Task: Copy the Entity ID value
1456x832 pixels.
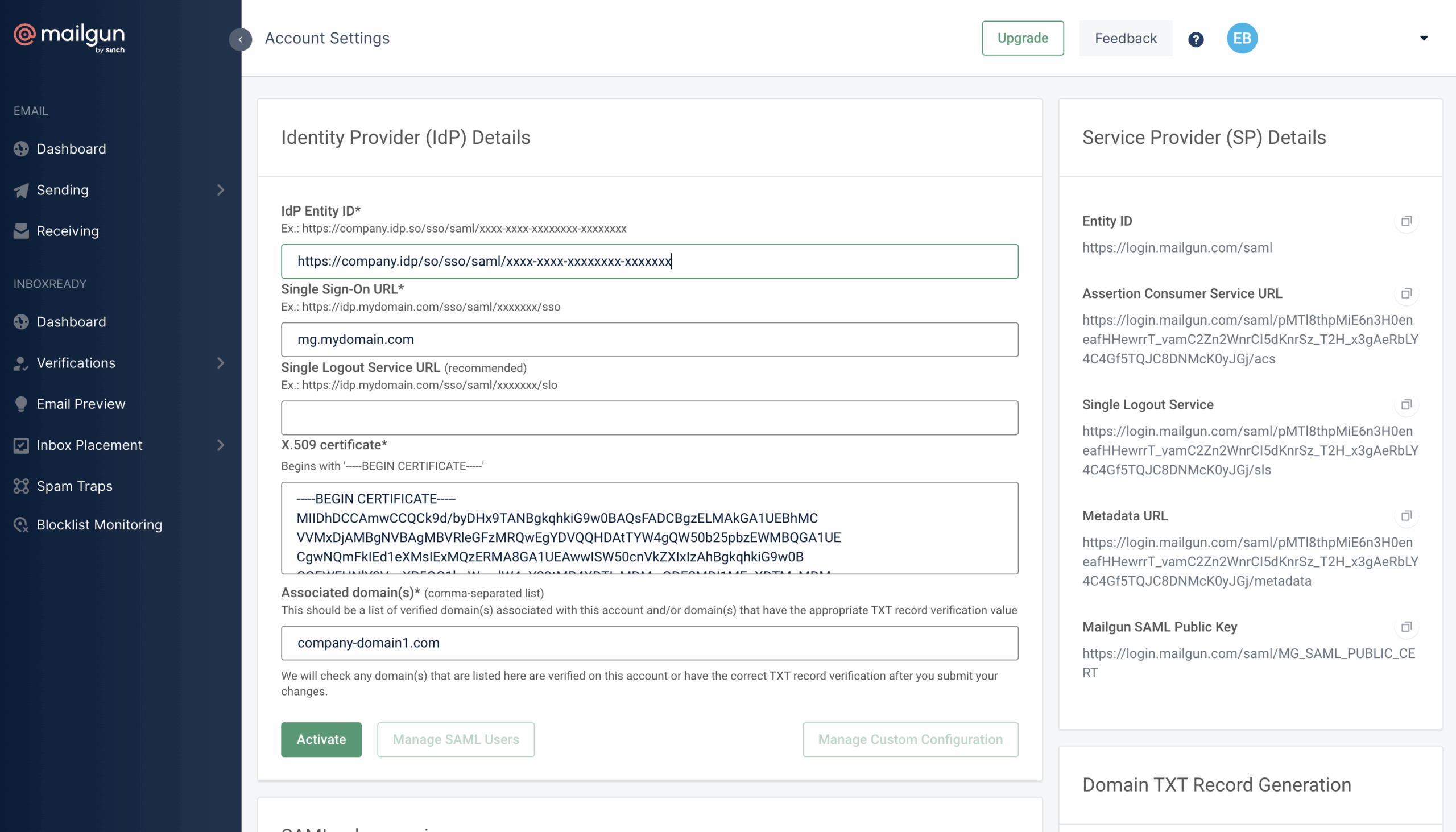Action: (1407, 221)
